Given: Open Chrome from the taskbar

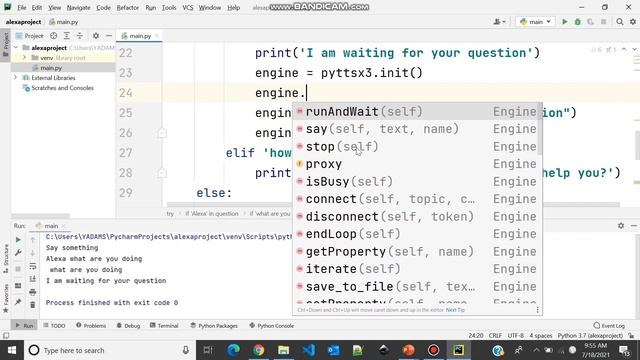Looking at the screenshot, I should click(x=258, y=350).
